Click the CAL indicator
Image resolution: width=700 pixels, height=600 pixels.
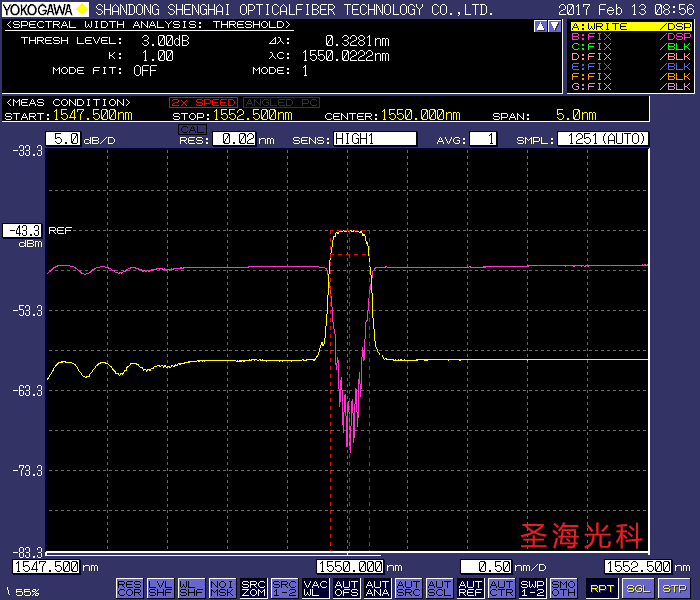coord(192,129)
